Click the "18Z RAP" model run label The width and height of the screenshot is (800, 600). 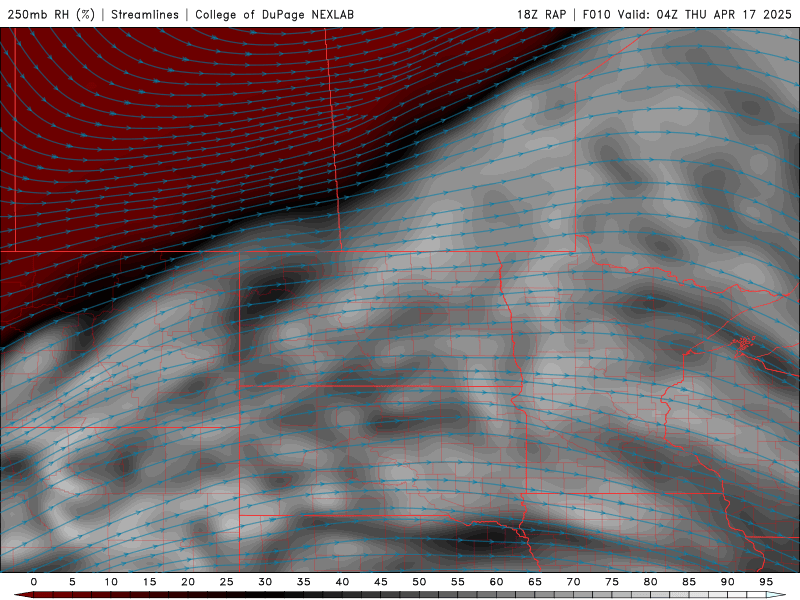click(541, 14)
